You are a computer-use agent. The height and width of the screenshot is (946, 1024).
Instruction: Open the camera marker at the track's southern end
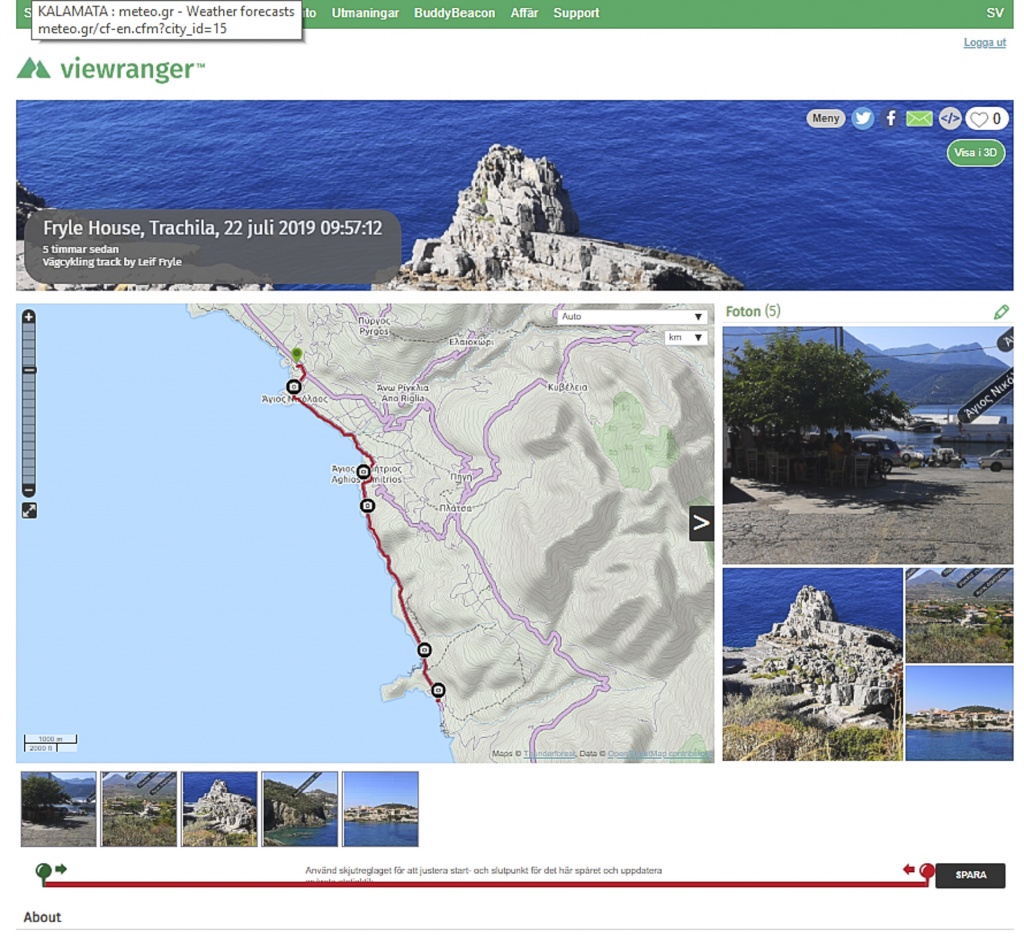tap(438, 690)
